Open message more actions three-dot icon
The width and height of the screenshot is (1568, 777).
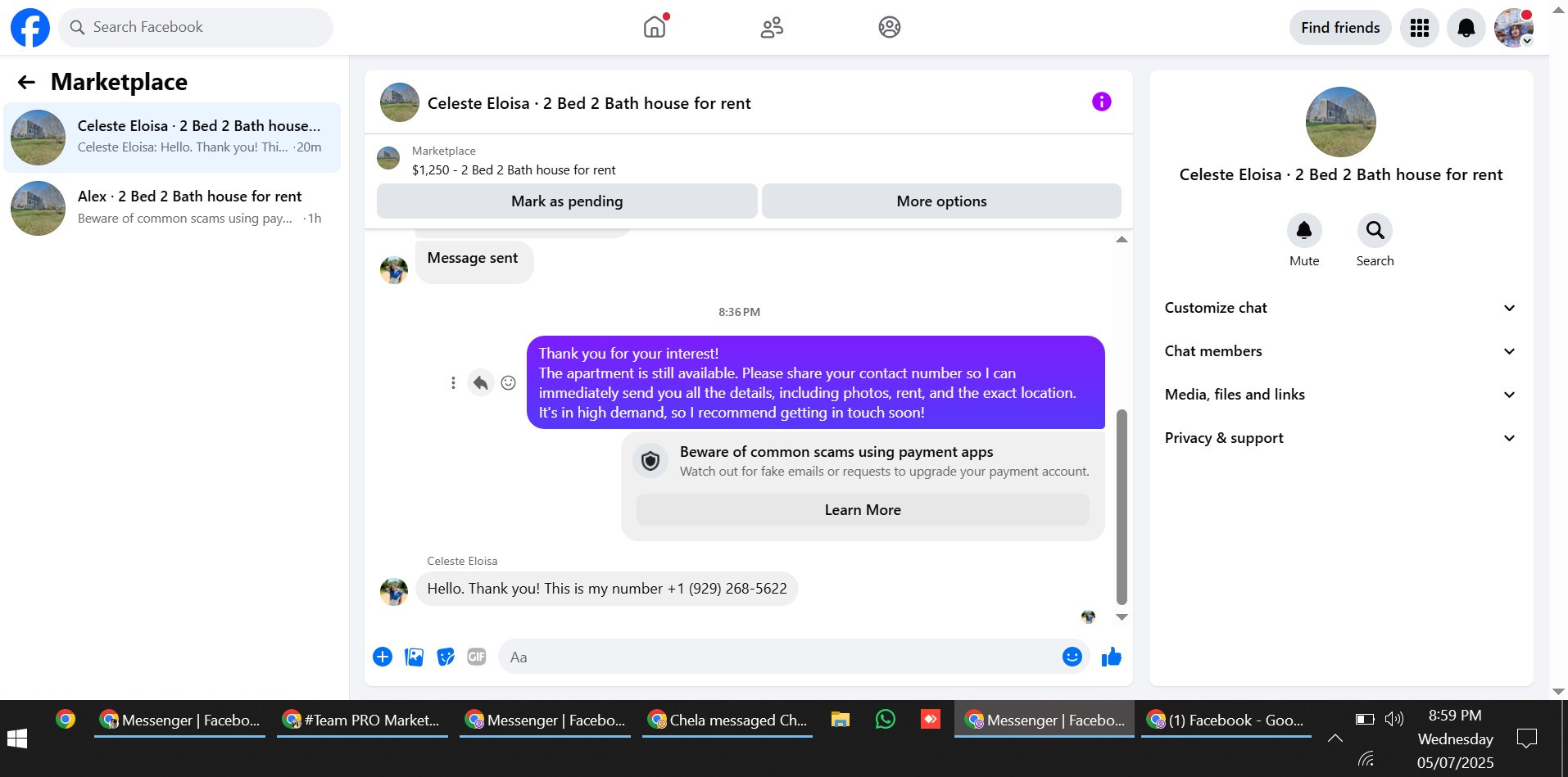(x=453, y=382)
